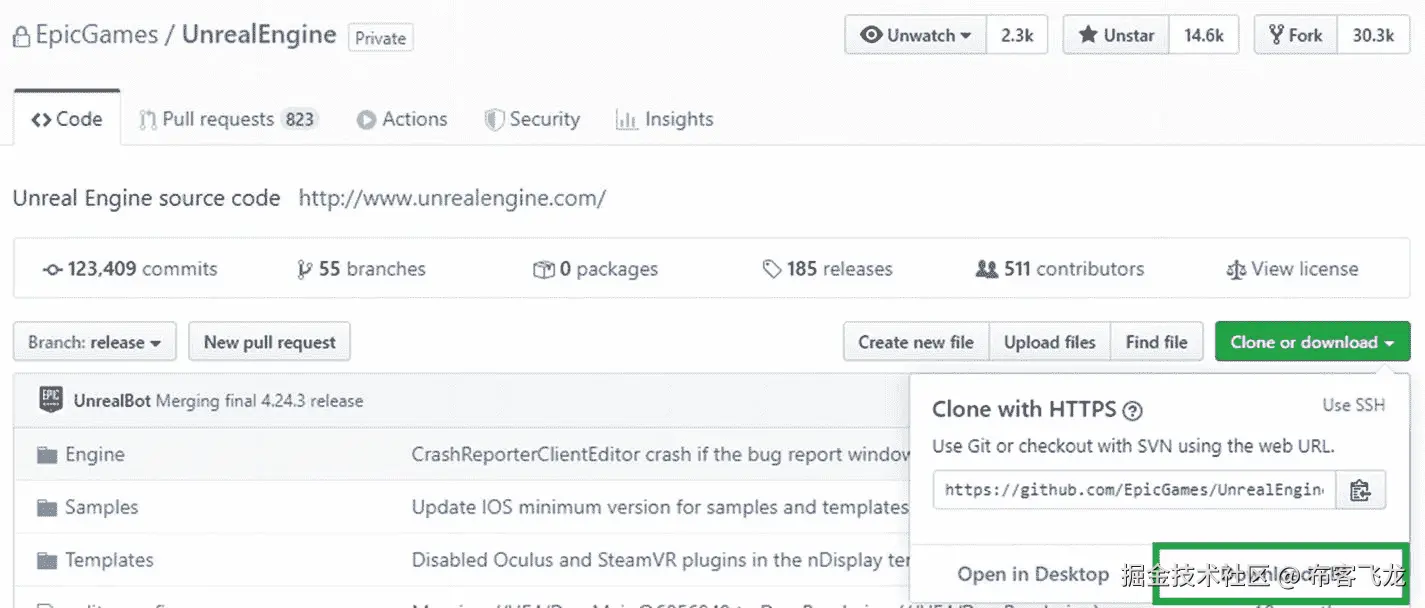Screen dimensions: 1425x608
Task: View the 185 releases page
Action: [x=827, y=269]
